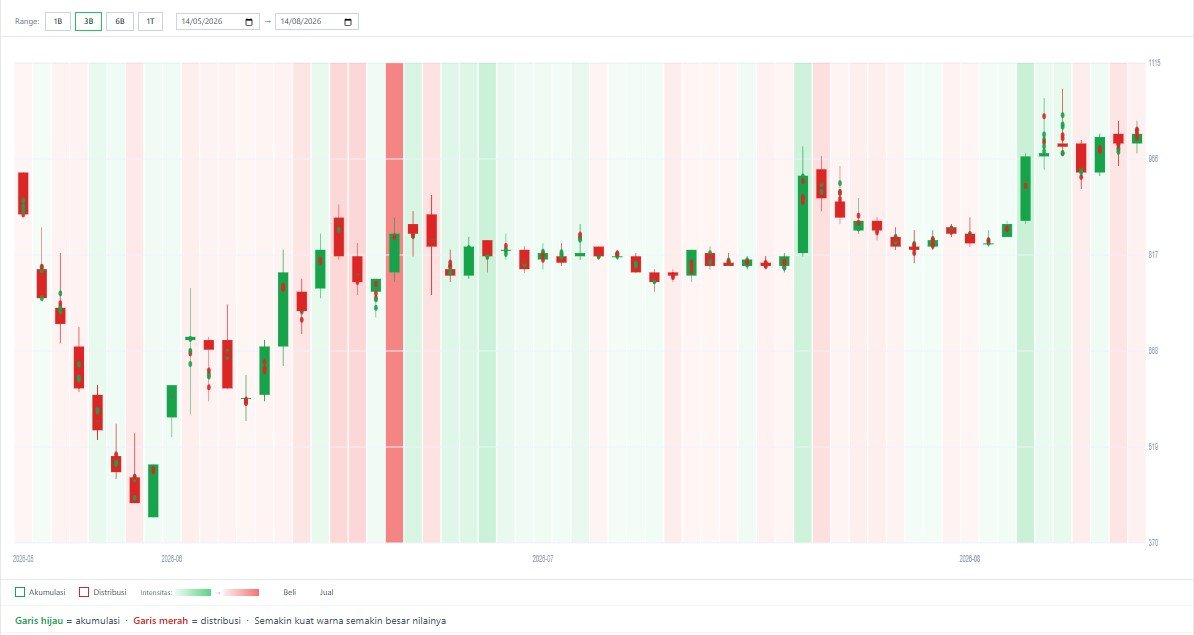Switch range to 6B
This screenshot has width=1194, height=635.
[x=120, y=22]
